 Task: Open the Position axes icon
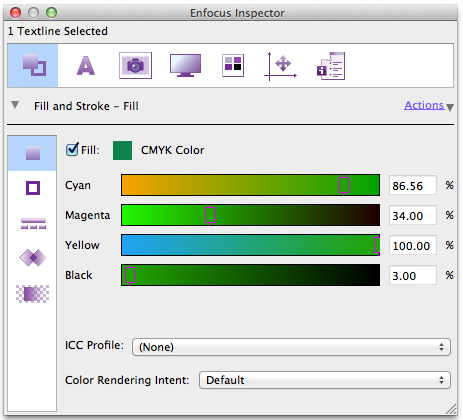pyautogui.click(x=280, y=66)
